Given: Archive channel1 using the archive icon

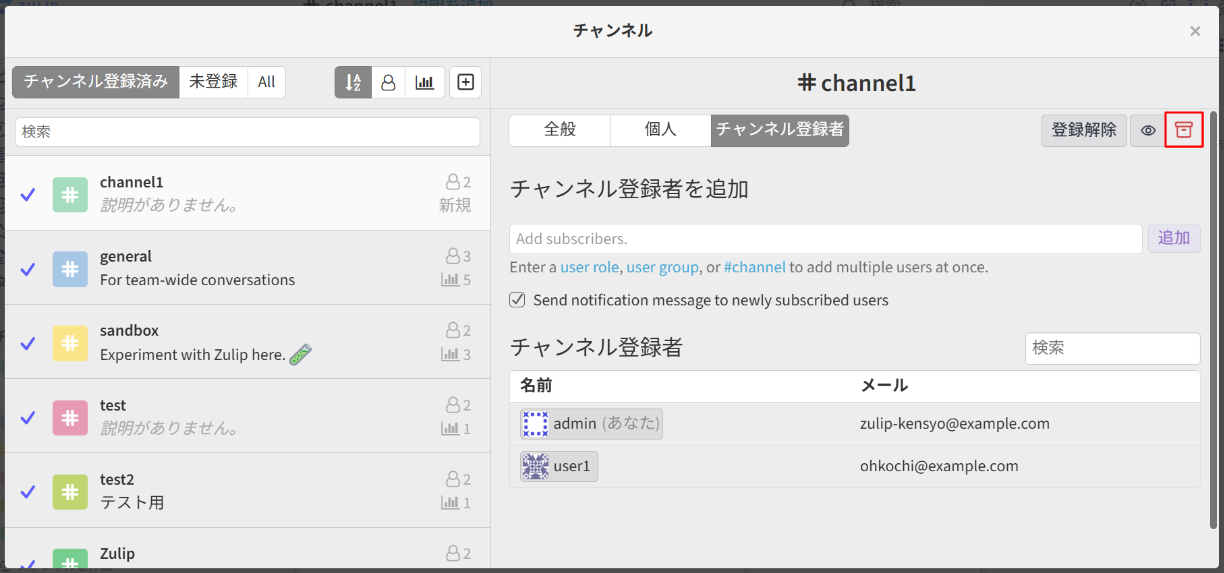Looking at the screenshot, I should pyautogui.click(x=1184, y=130).
